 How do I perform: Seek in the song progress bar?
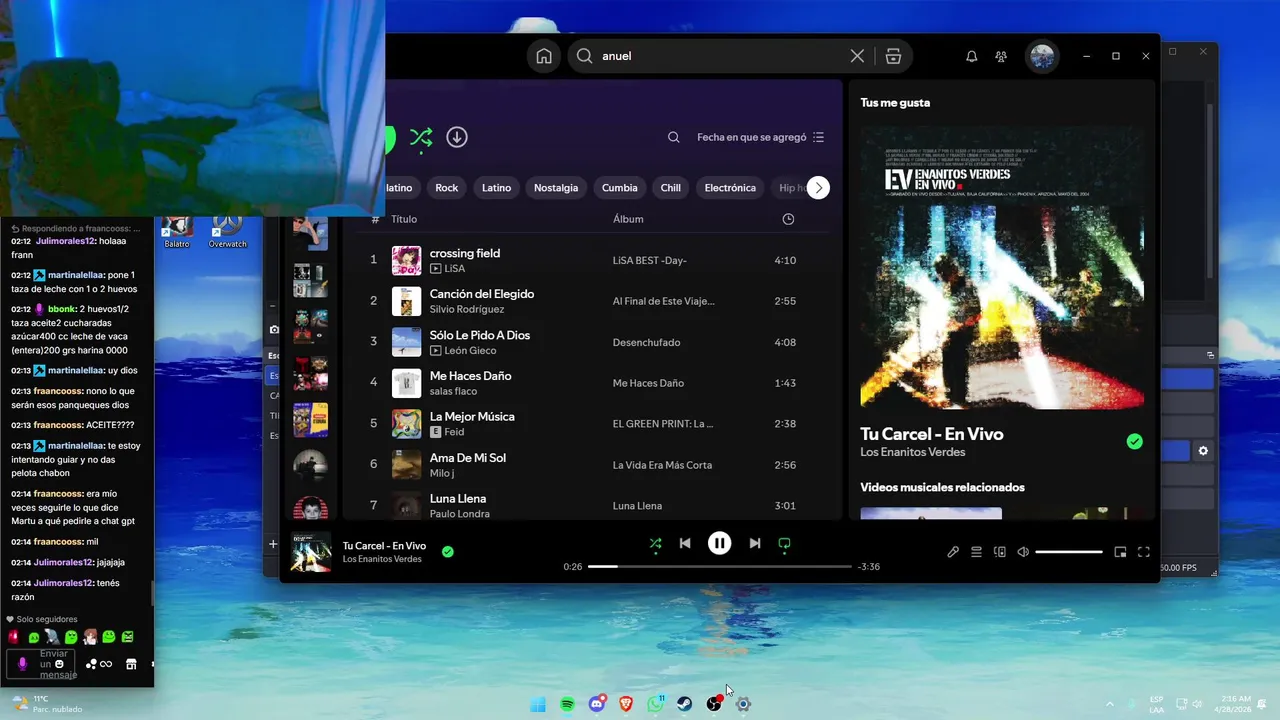[x=719, y=566]
